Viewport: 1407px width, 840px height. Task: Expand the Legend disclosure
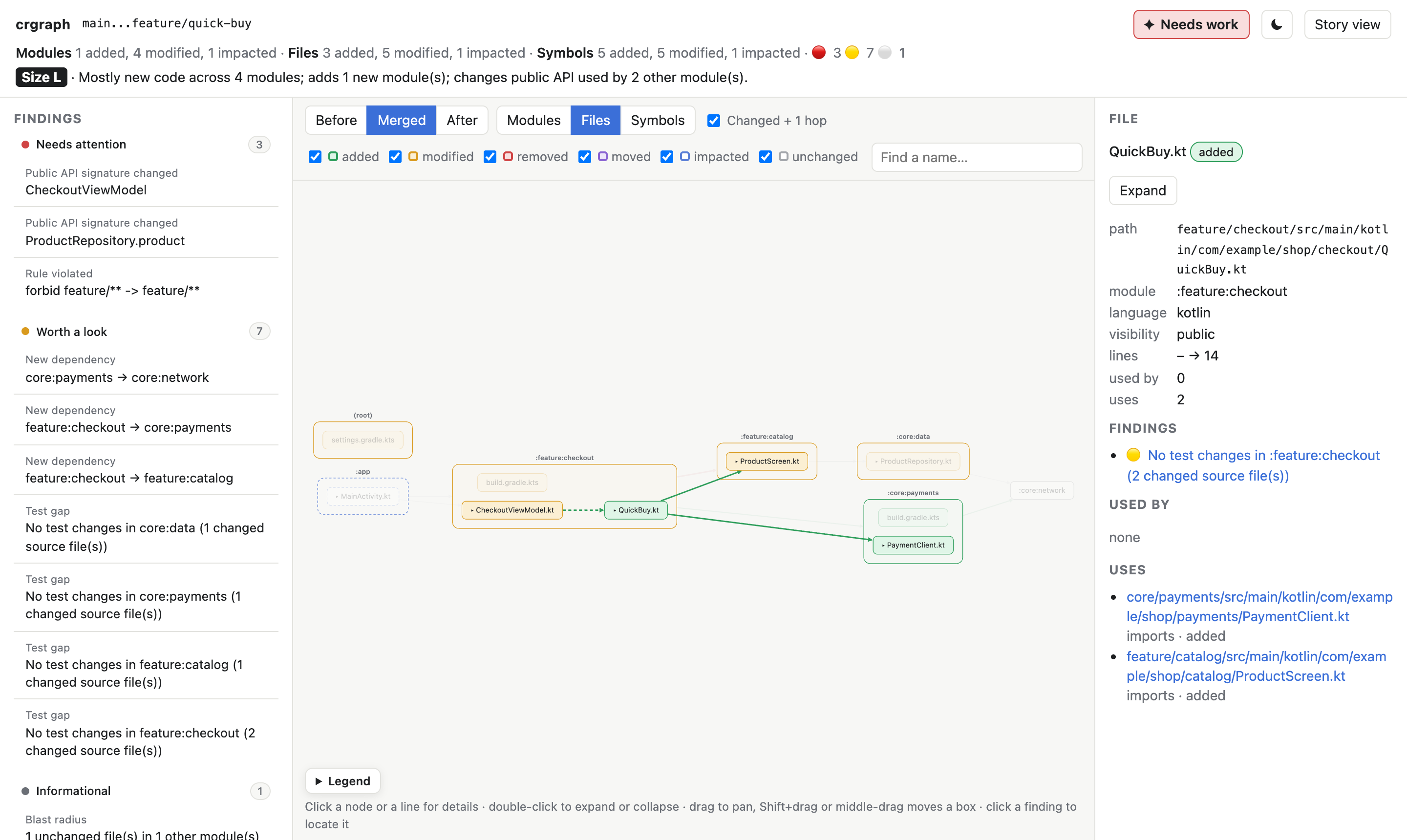[x=342, y=781]
